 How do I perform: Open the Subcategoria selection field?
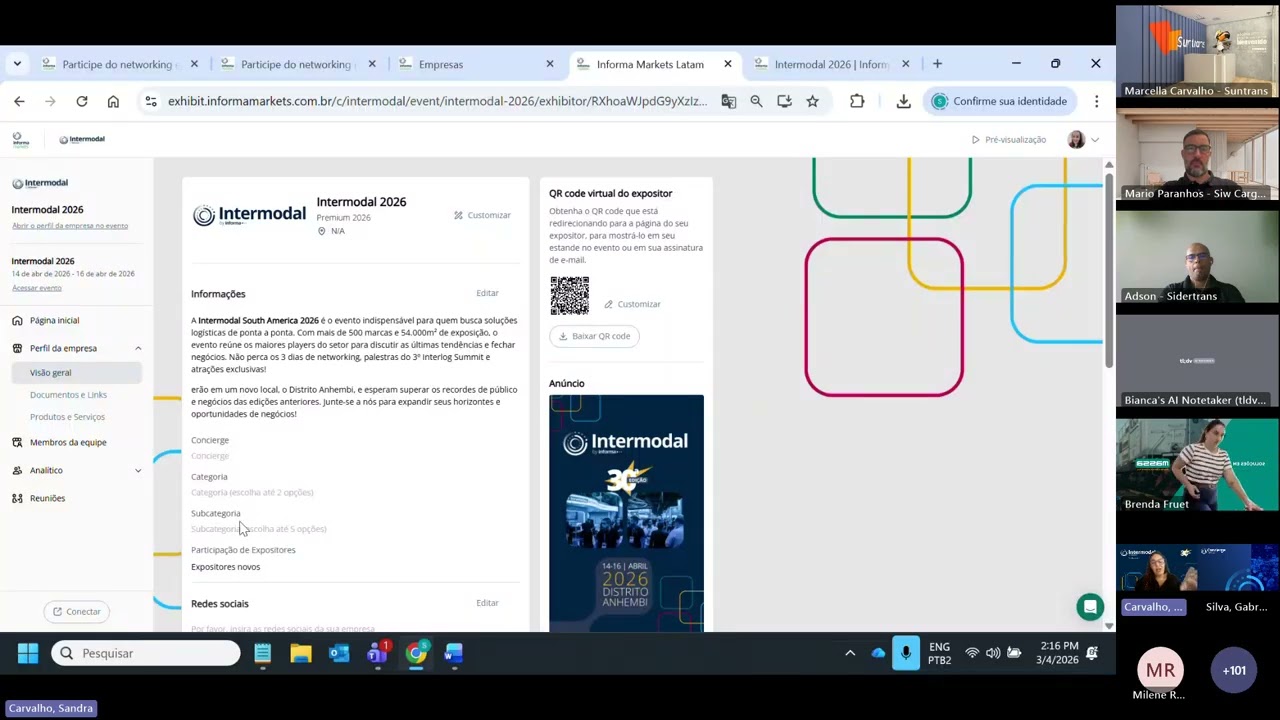pyautogui.click(x=259, y=529)
